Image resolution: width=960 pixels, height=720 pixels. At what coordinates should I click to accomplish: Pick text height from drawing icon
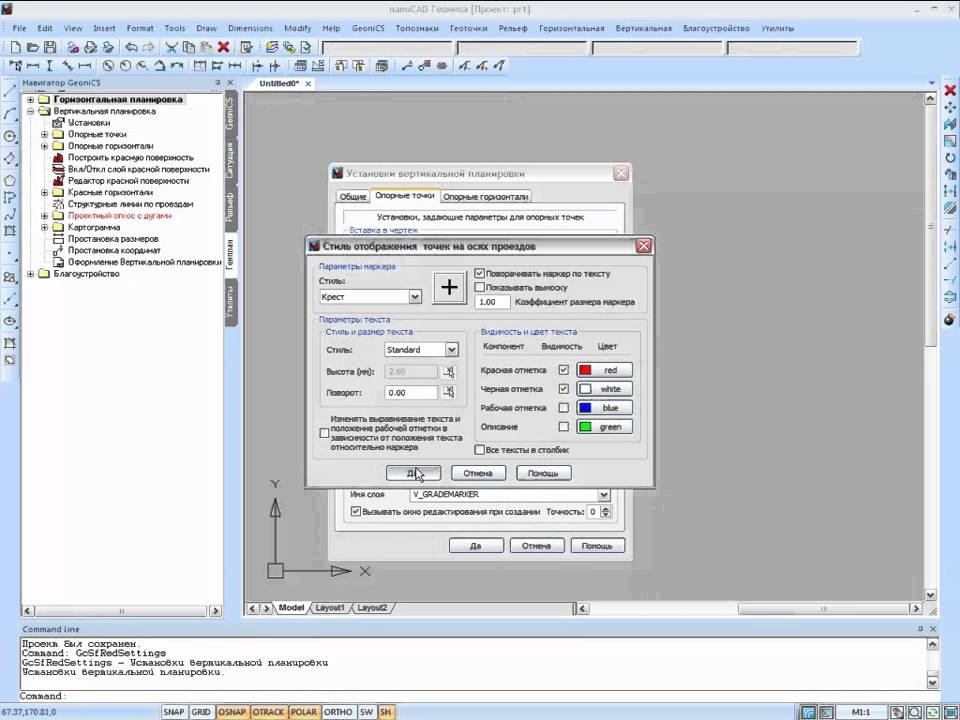point(449,372)
